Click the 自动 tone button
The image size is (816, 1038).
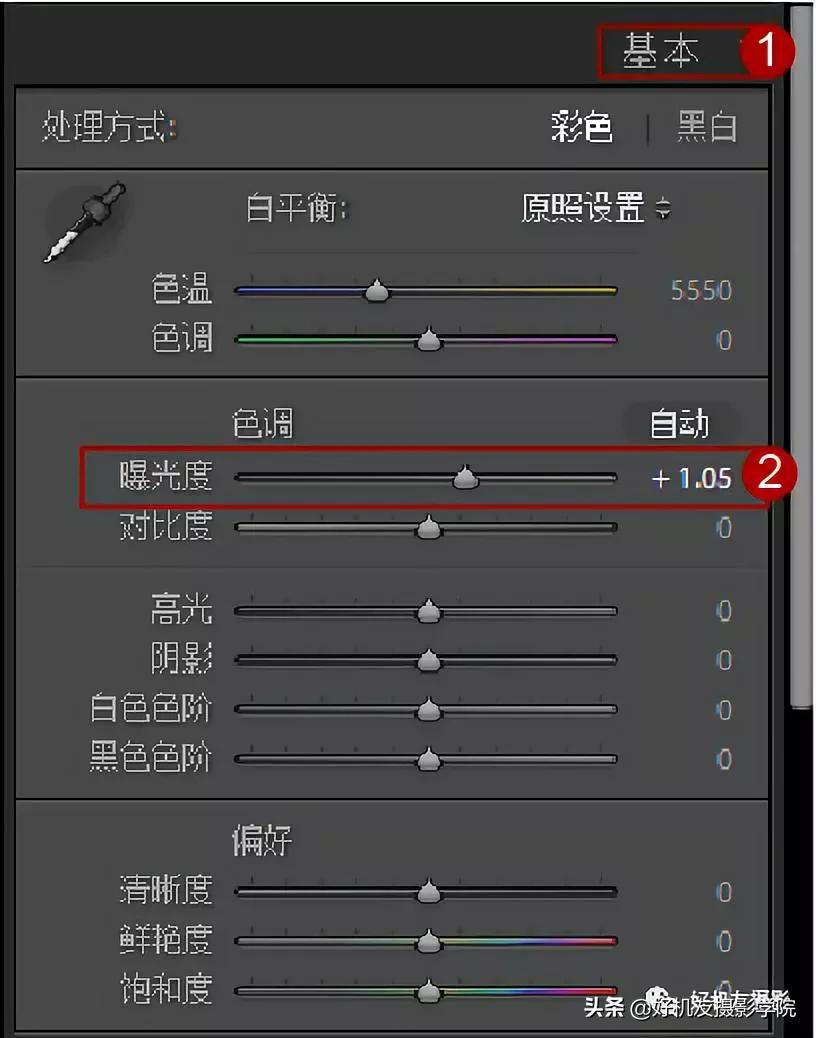point(680,424)
